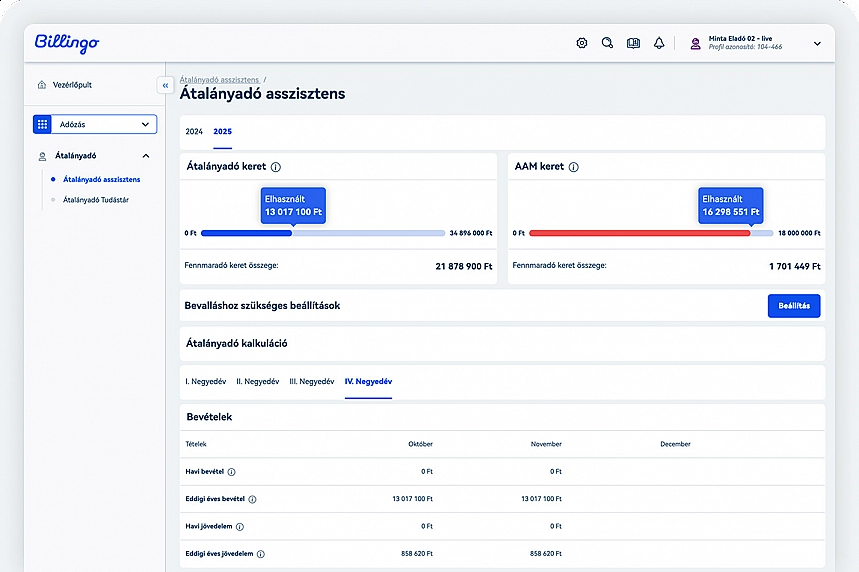This screenshot has width=859, height=572.
Task: Switch to the 2024 year tab
Action: click(x=194, y=132)
